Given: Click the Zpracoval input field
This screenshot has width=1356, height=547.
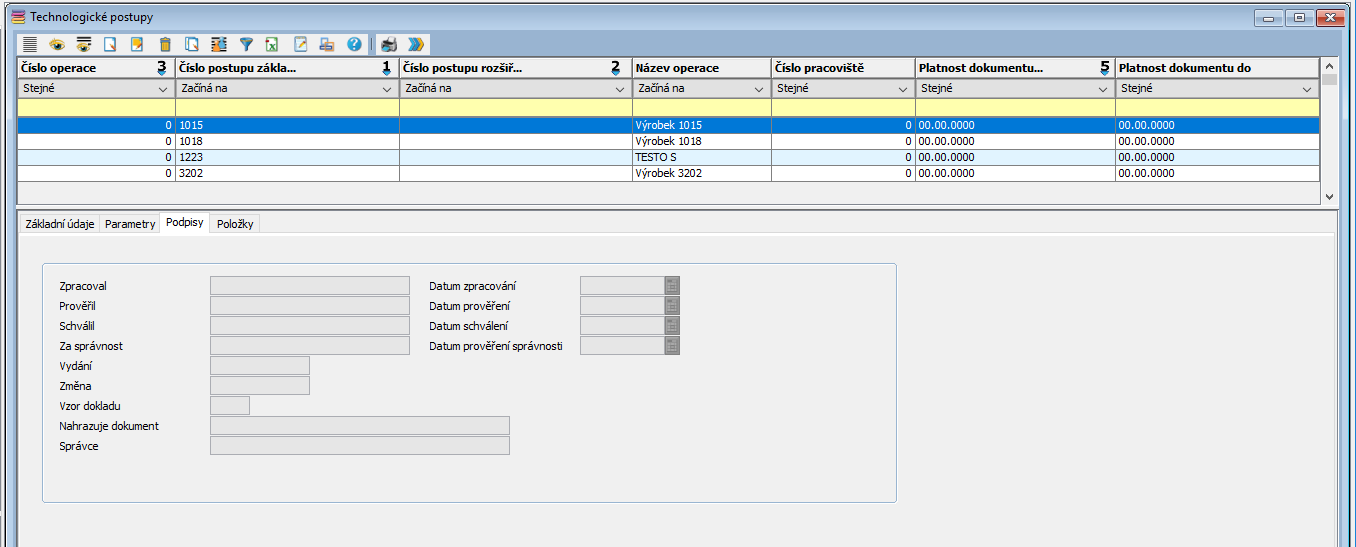Looking at the screenshot, I should [309, 286].
